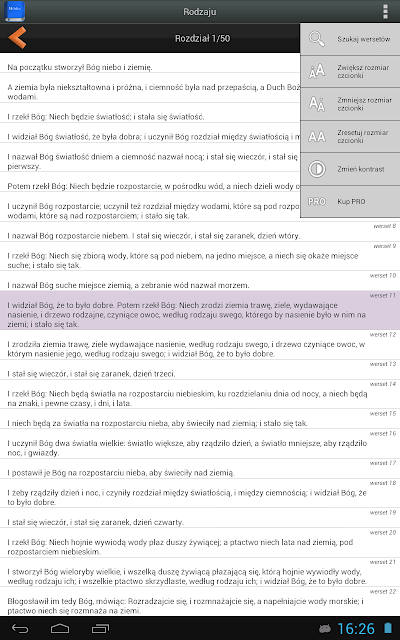Select Zresetuj rozmiar czcionki option
Screen dimensions: 400x640
click(x=350, y=136)
